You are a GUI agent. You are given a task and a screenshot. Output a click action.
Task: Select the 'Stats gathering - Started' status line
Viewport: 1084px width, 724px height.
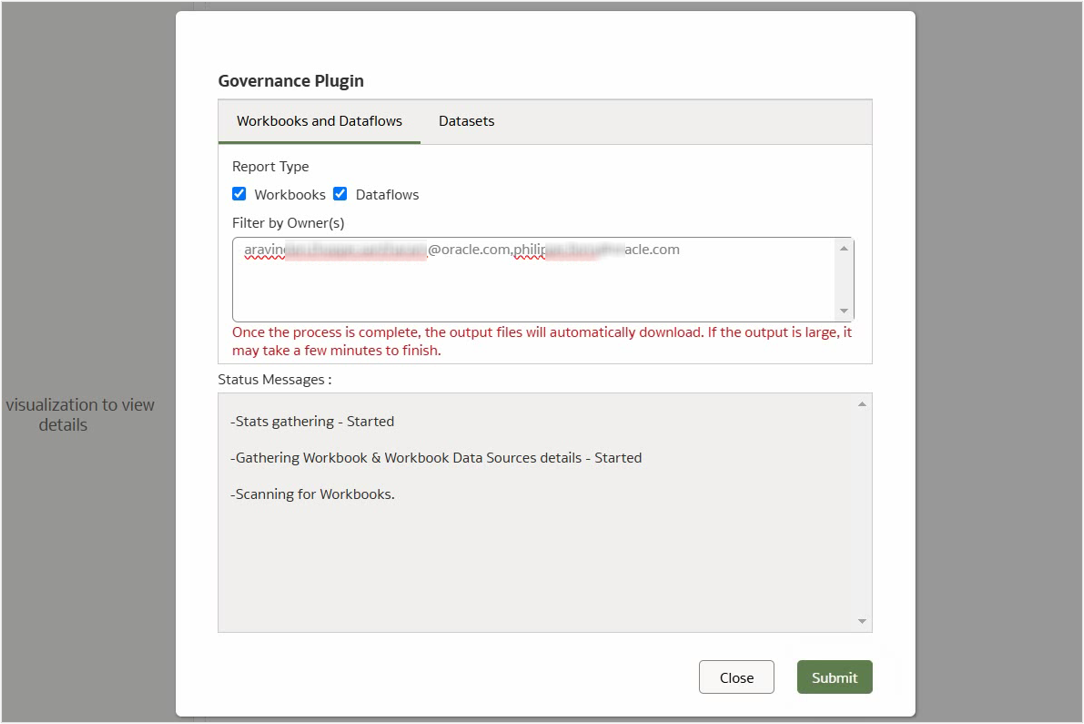point(313,421)
